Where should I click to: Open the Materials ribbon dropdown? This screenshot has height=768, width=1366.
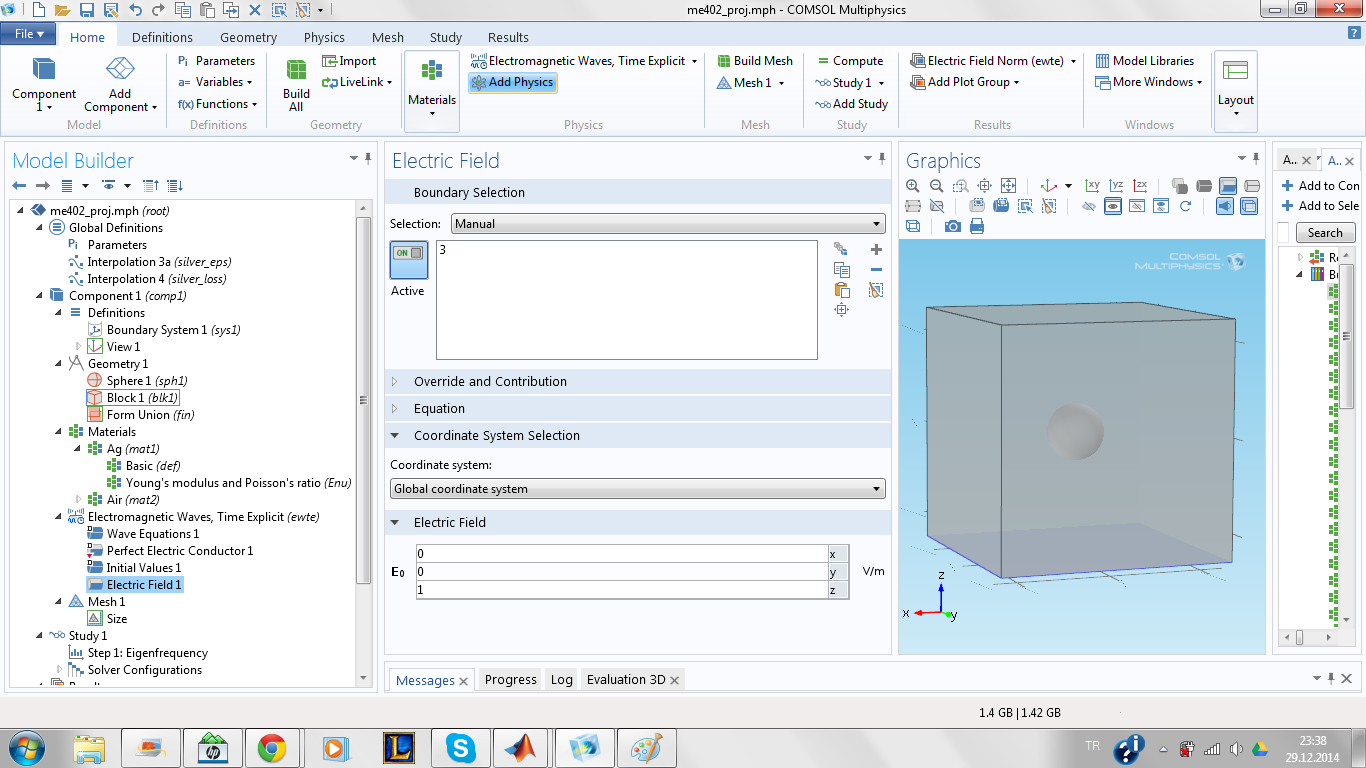pos(432,92)
